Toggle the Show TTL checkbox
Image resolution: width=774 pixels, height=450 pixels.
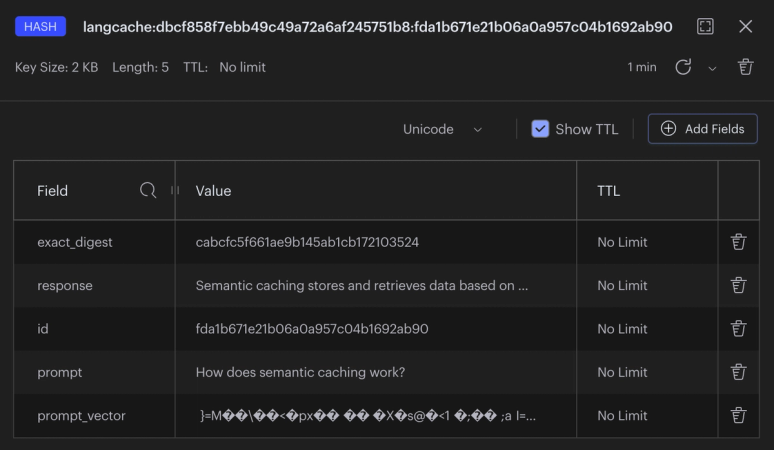[x=540, y=129]
